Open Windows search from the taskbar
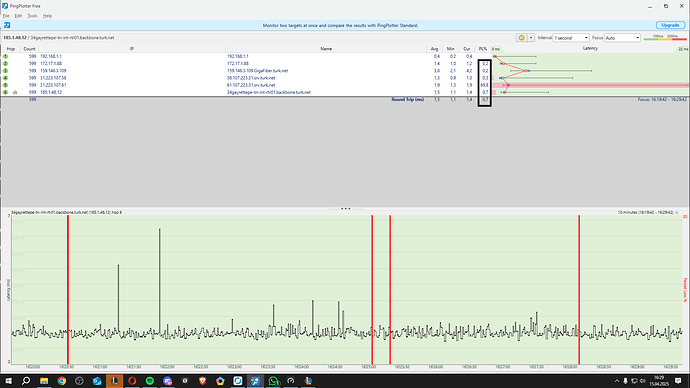Screen dimensions: 690x388 [x=26, y=381]
